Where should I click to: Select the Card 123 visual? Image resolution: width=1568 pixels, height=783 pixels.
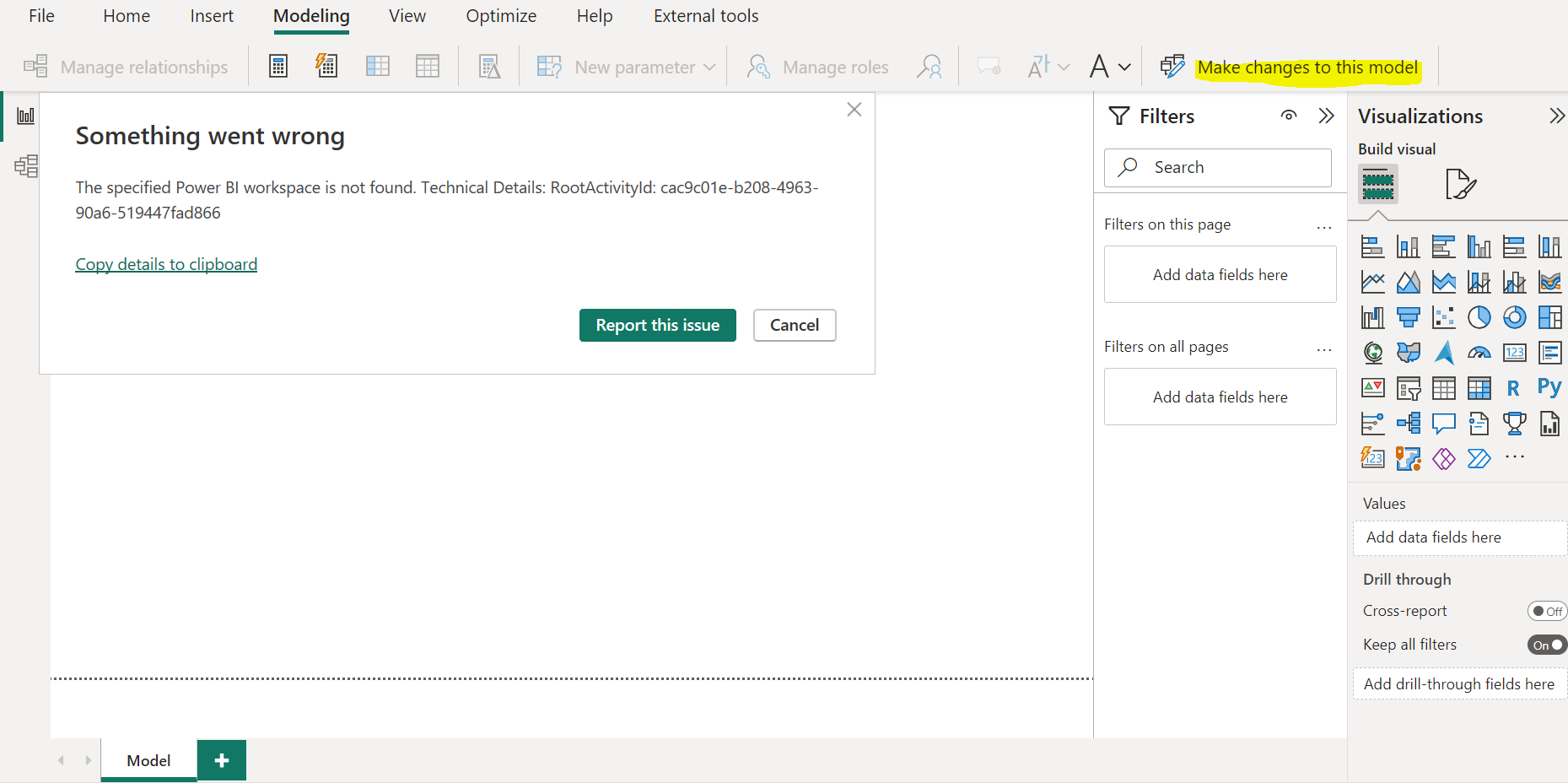pyautogui.click(x=1515, y=353)
